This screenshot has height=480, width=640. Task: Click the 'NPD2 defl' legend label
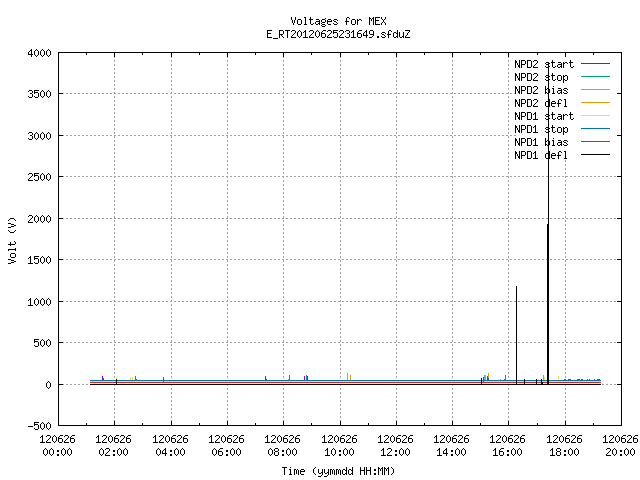[x=541, y=103]
